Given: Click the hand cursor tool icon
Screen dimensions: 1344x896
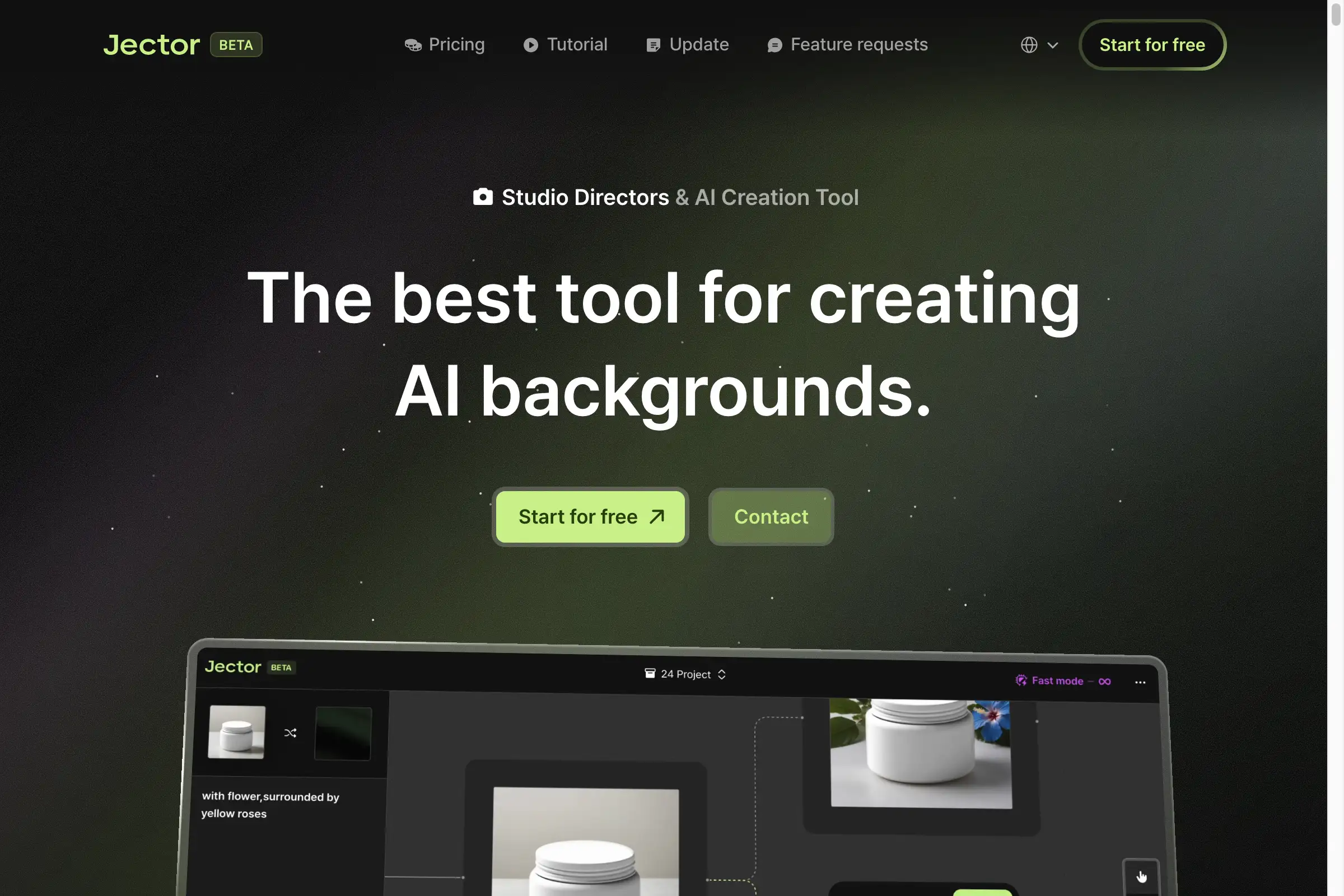Looking at the screenshot, I should click(x=1141, y=876).
